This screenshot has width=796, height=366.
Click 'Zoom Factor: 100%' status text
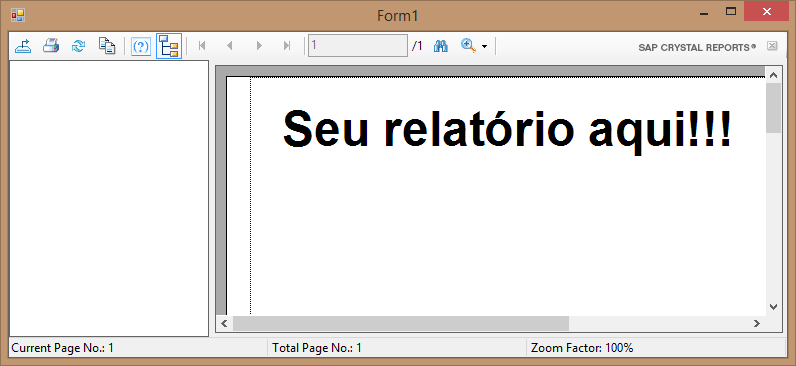pyautogui.click(x=582, y=348)
